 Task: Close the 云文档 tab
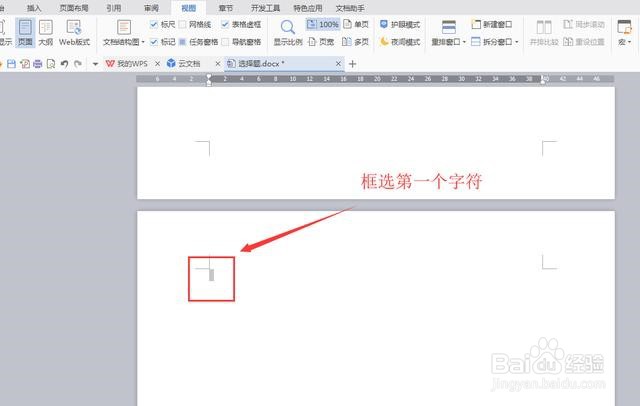(x=218, y=64)
